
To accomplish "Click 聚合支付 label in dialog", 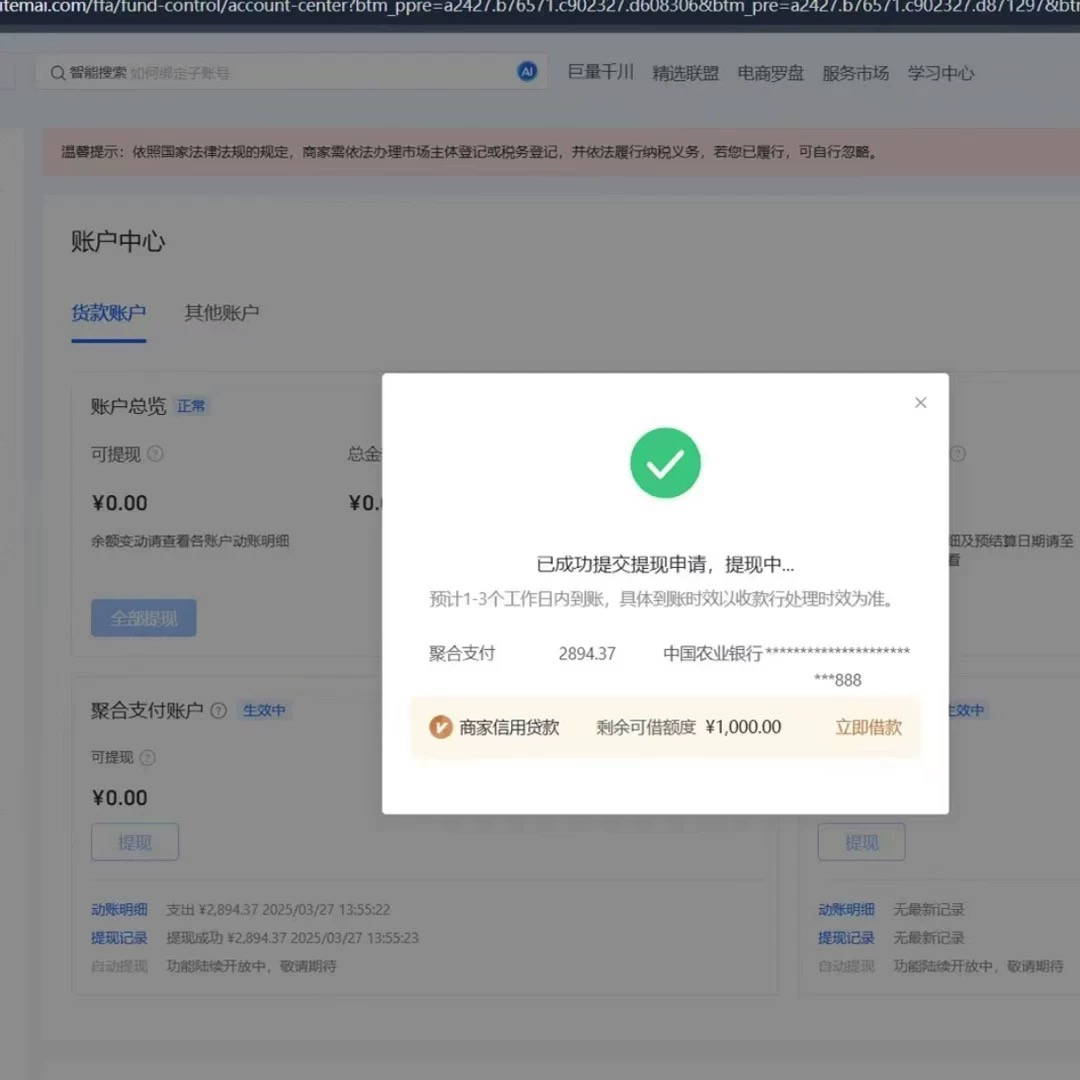I will point(461,654).
